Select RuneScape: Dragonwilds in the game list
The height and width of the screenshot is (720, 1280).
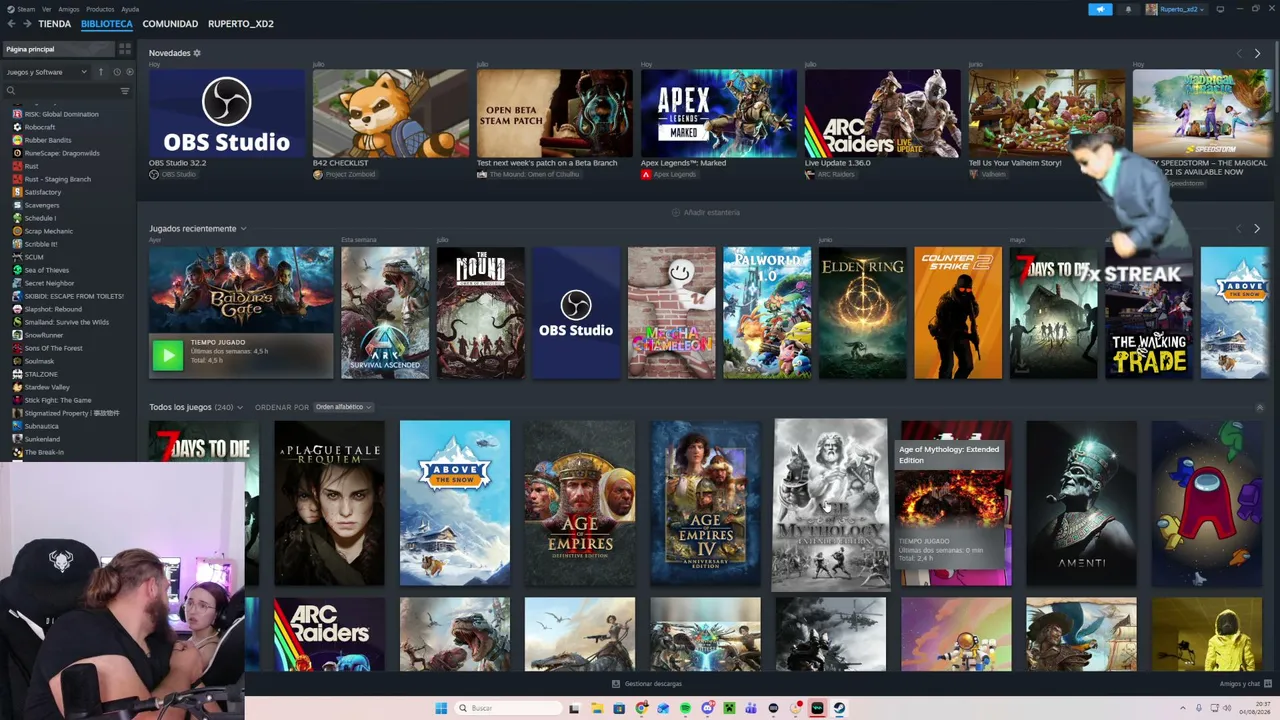pos(63,153)
